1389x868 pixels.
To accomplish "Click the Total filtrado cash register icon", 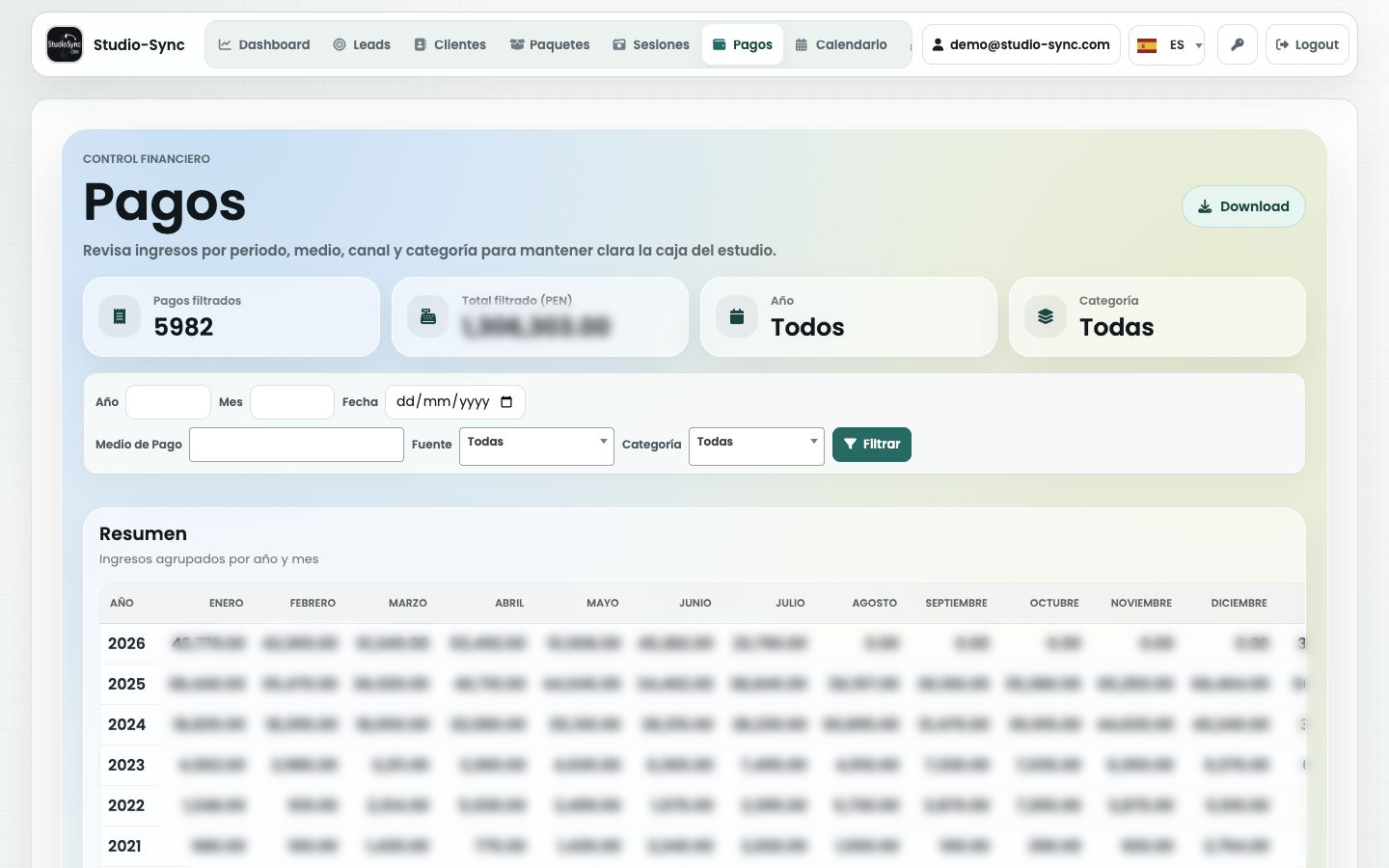I will [428, 316].
